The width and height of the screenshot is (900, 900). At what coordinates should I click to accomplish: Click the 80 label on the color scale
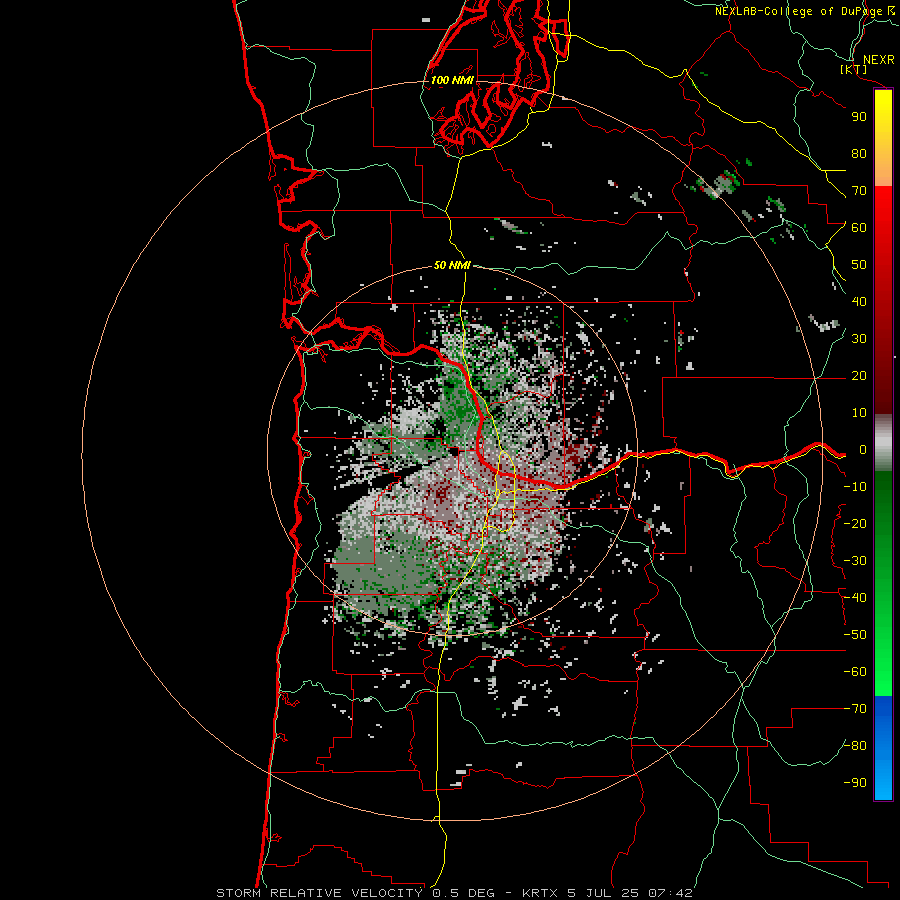pos(859,154)
